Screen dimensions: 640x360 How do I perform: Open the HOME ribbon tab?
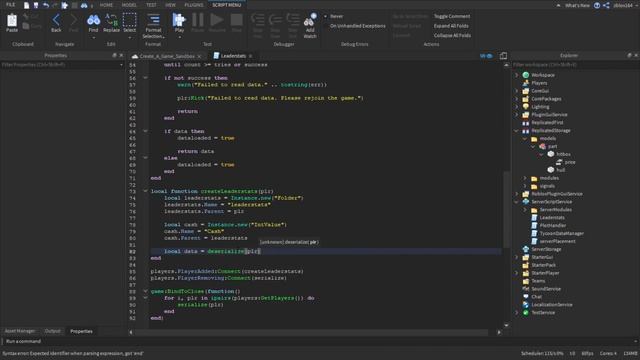tap(106, 5)
